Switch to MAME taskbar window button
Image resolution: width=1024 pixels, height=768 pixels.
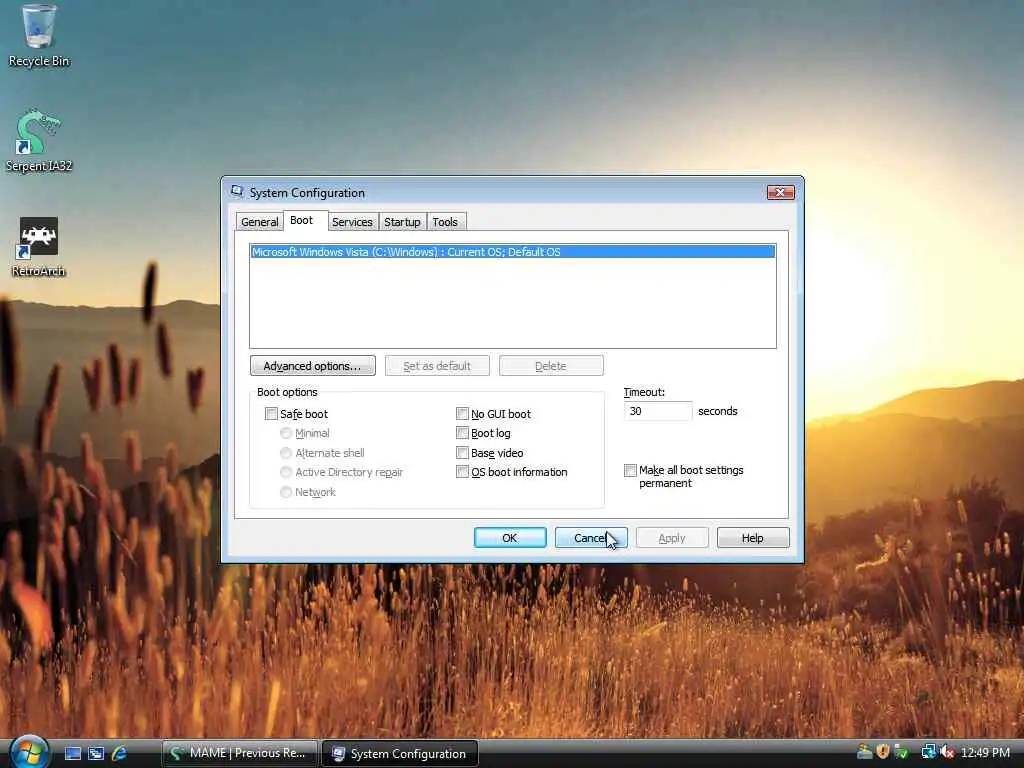pyautogui.click(x=239, y=753)
